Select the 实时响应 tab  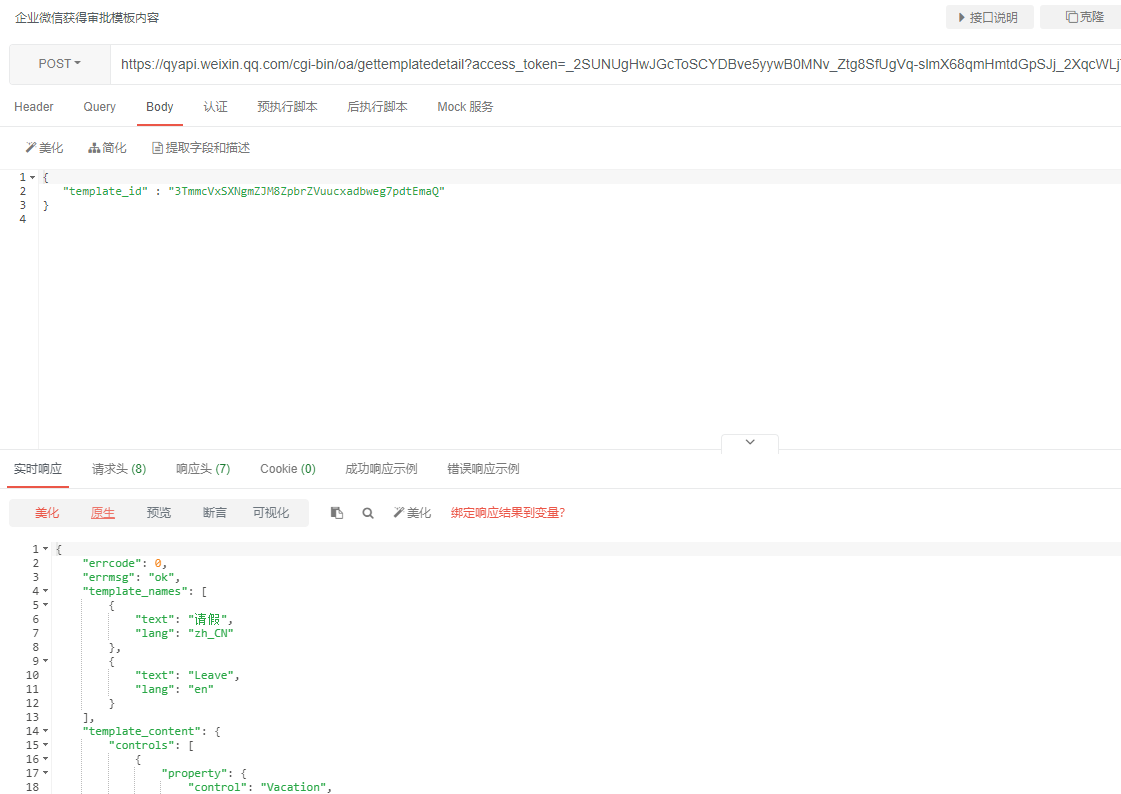point(38,469)
